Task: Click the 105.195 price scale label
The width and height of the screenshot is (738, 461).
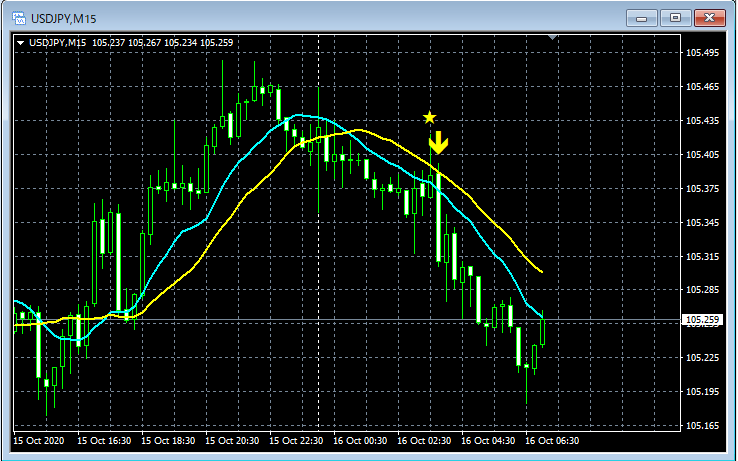Action: pos(702,392)
